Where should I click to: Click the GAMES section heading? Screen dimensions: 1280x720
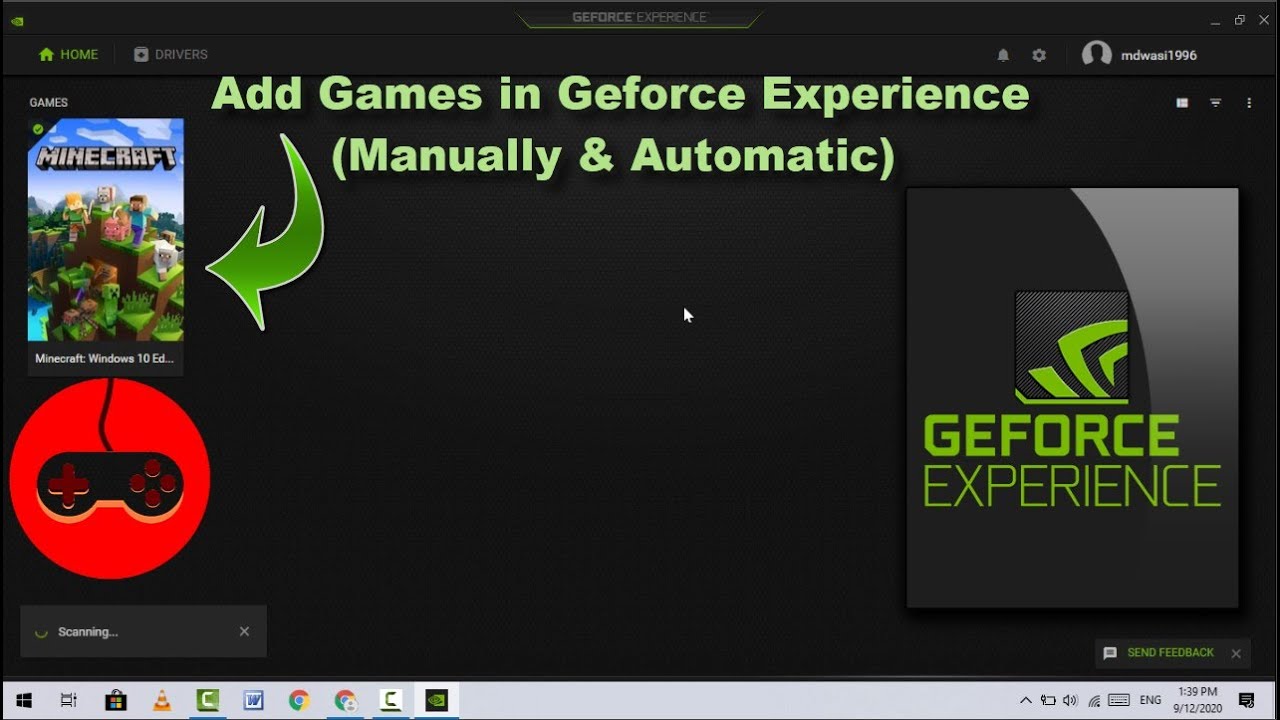[x=48, y=102]
